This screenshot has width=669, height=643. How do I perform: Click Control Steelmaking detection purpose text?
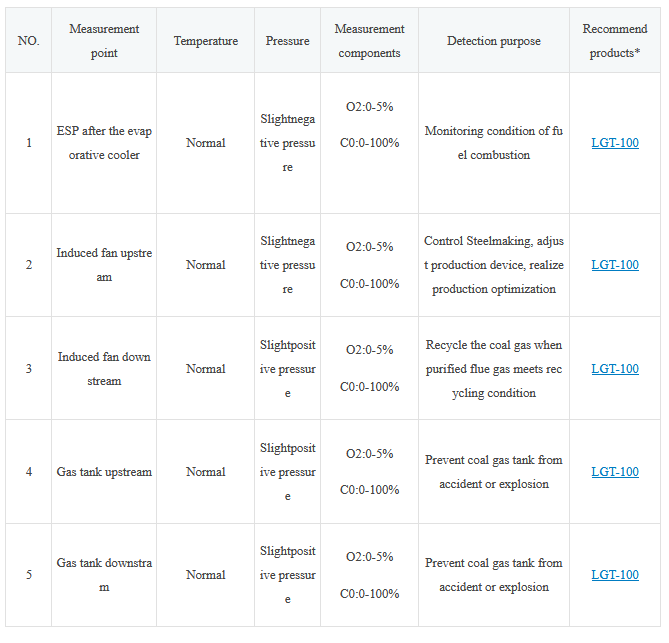(493, 265)
